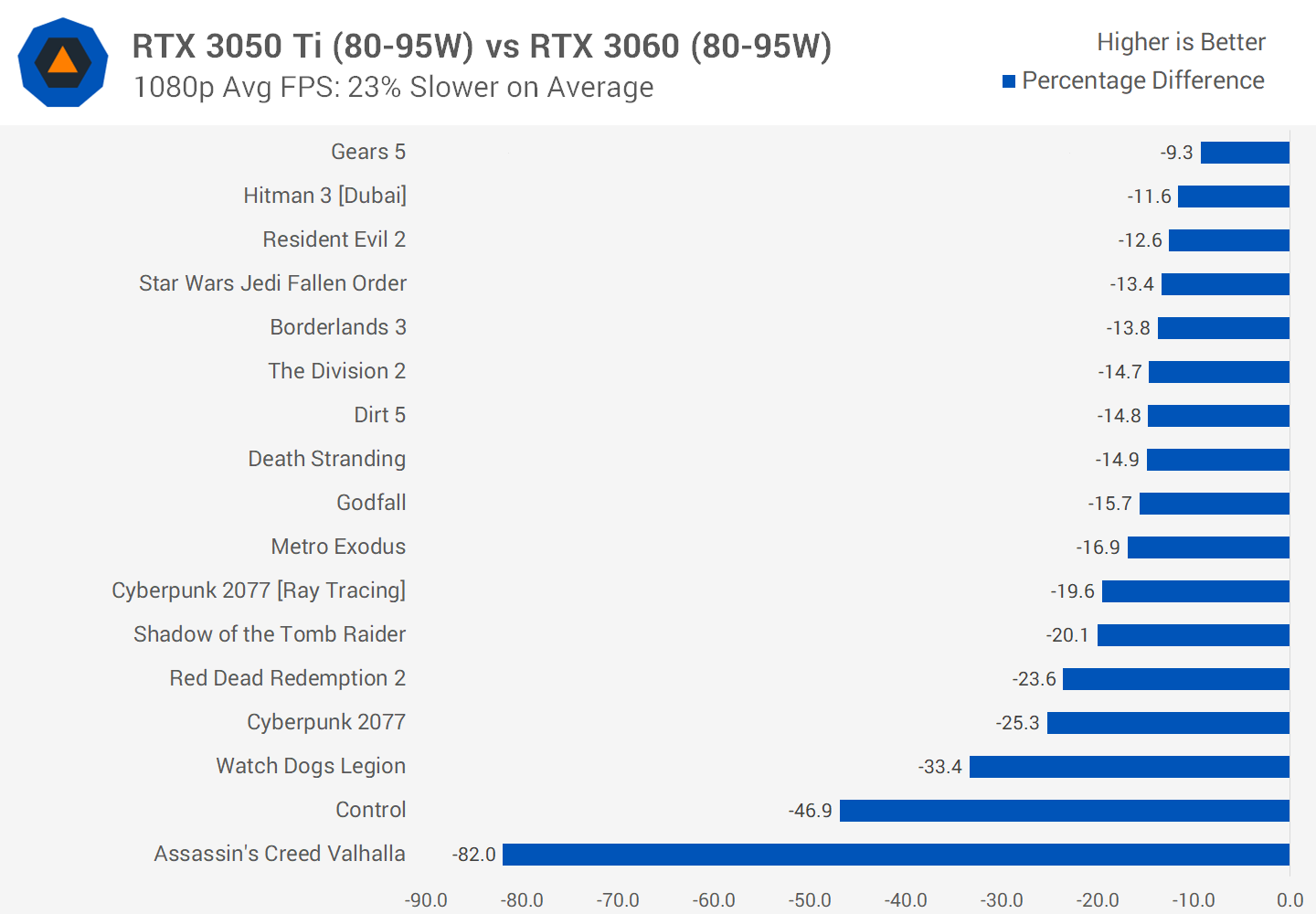Click the subtitle '1080p Avg FPS: 23% Slower on Average'
1316x914 pixels.
tap(393, 87)
